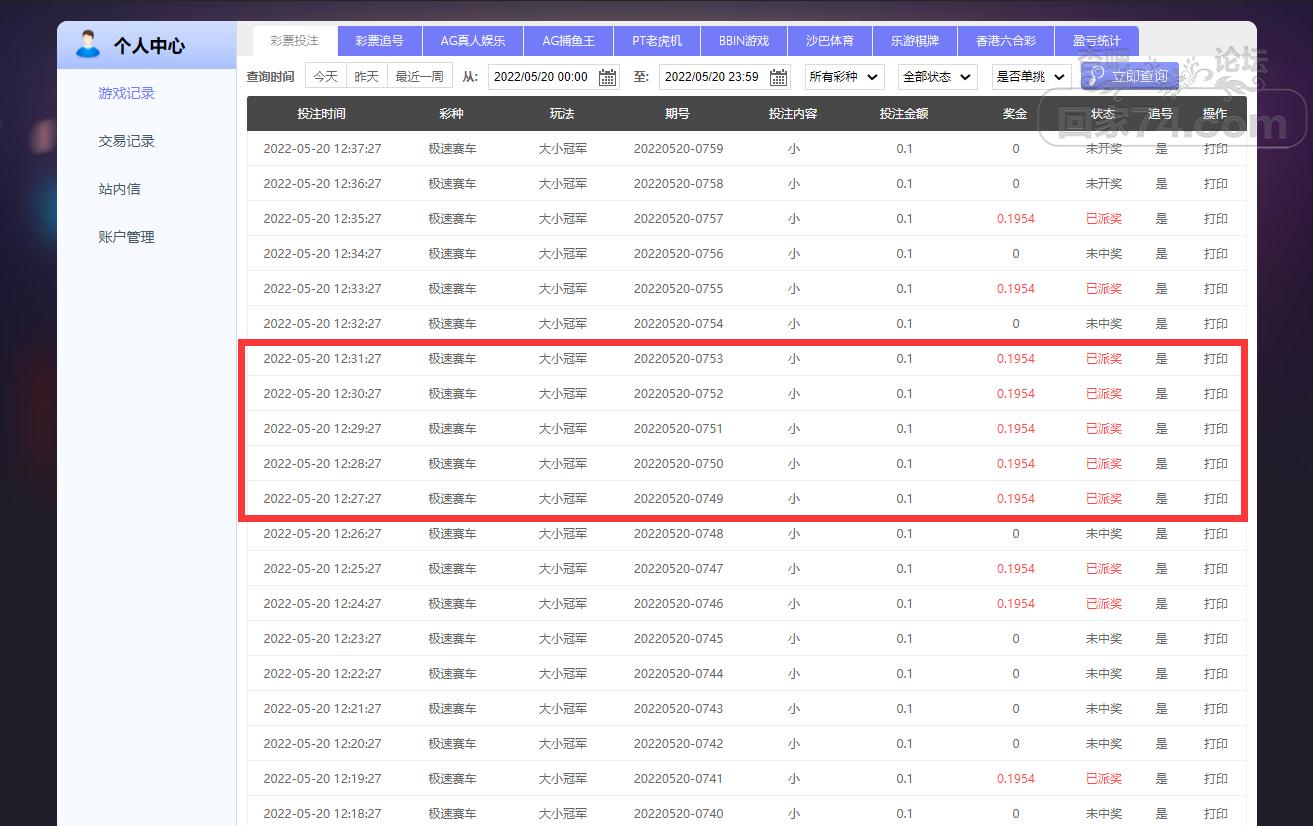
Task: Expand the 是否单挑 dropdown
Action: tap(1031, 77)
